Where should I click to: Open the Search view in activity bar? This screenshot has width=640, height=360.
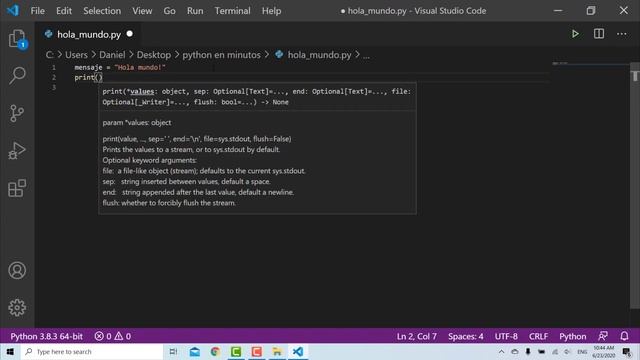17,76
